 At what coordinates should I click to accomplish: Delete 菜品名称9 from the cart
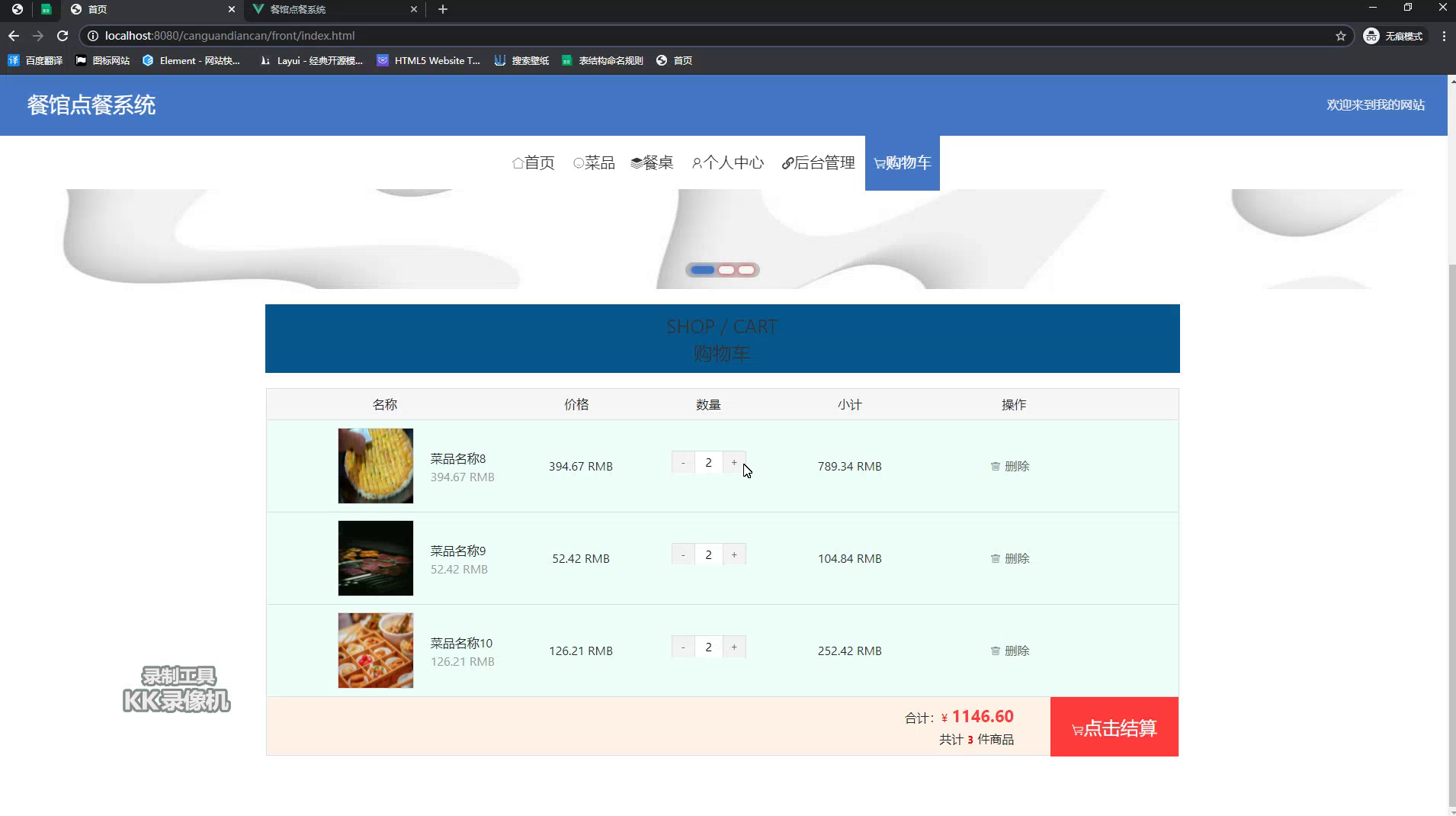point(1010,558)
